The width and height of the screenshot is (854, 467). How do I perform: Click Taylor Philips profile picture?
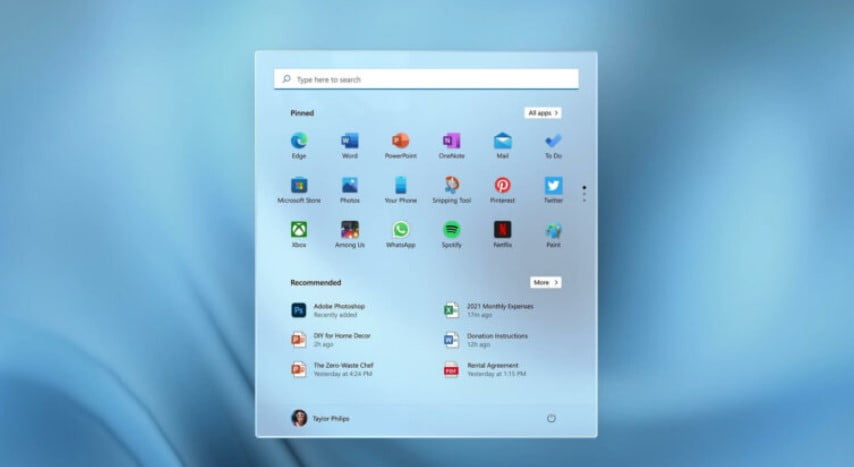[299, 418]
